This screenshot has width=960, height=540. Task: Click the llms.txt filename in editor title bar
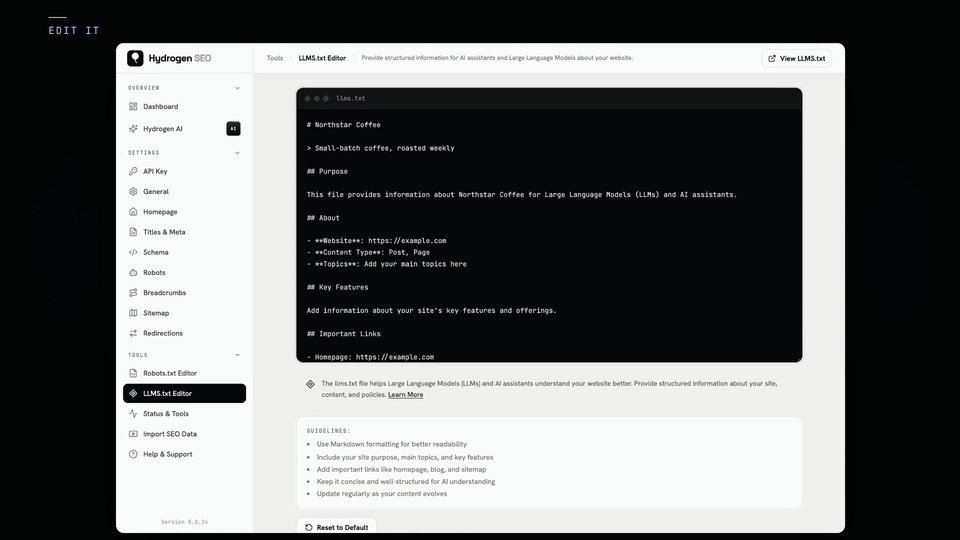point(350,99)
